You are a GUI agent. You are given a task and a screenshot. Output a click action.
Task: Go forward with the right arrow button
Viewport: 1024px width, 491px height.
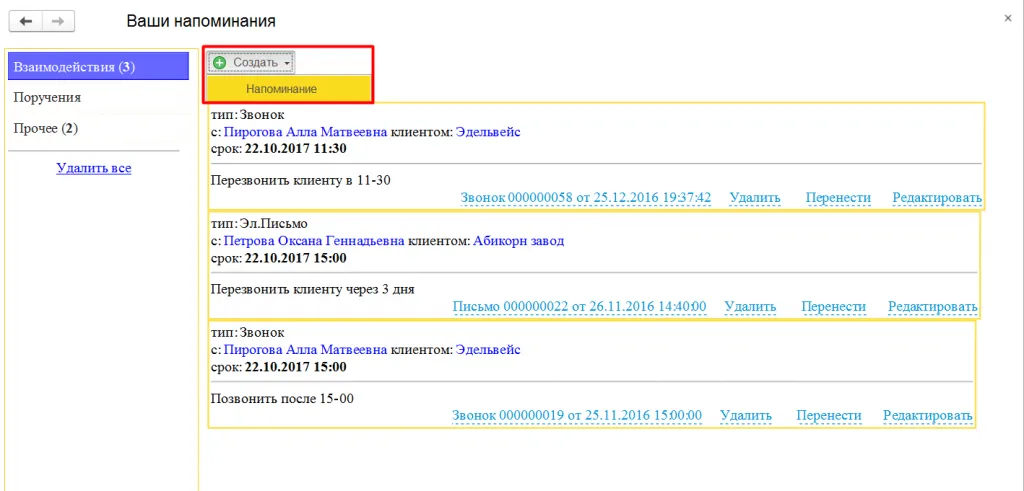(58, 22)
